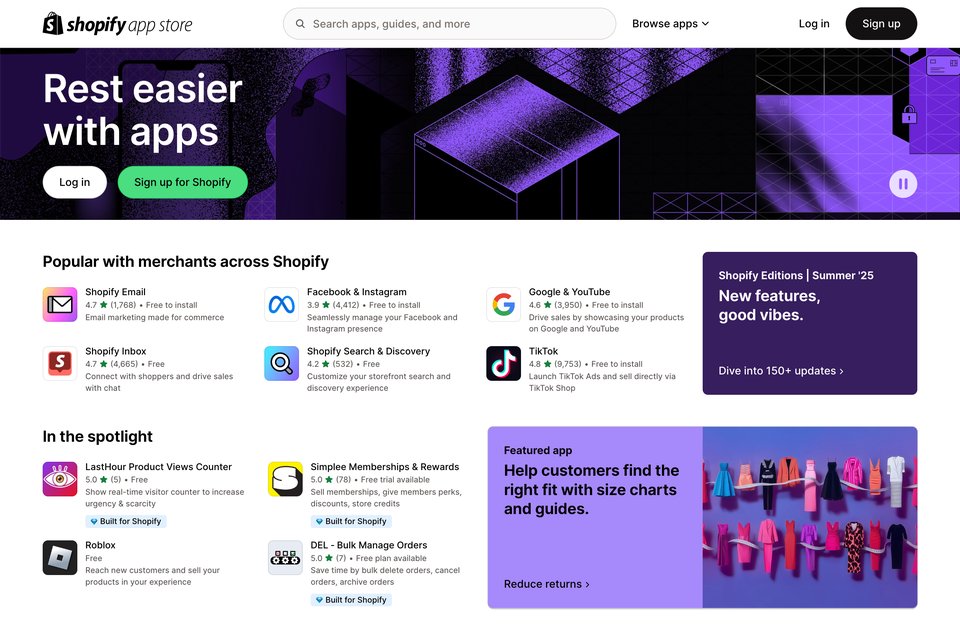960x627 pixels.
Task: Click the Shopify Email 4.7 rating line
Action: click(x=141, y=305)
